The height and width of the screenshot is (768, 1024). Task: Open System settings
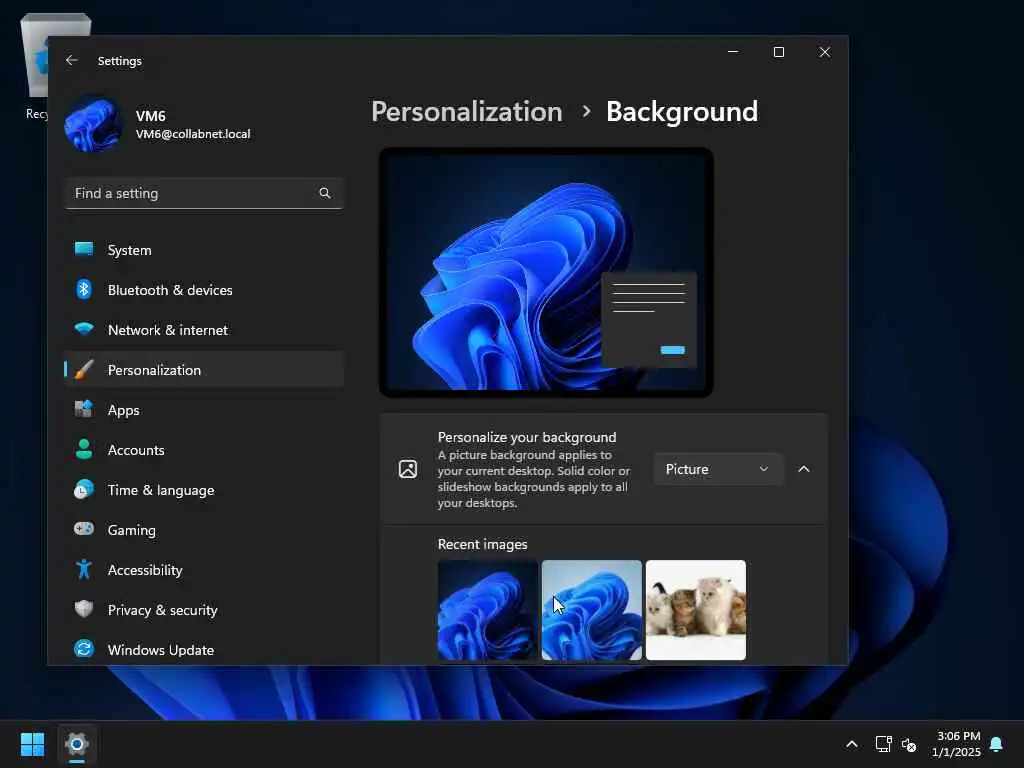pyautogui.click(x=204, y=249)
